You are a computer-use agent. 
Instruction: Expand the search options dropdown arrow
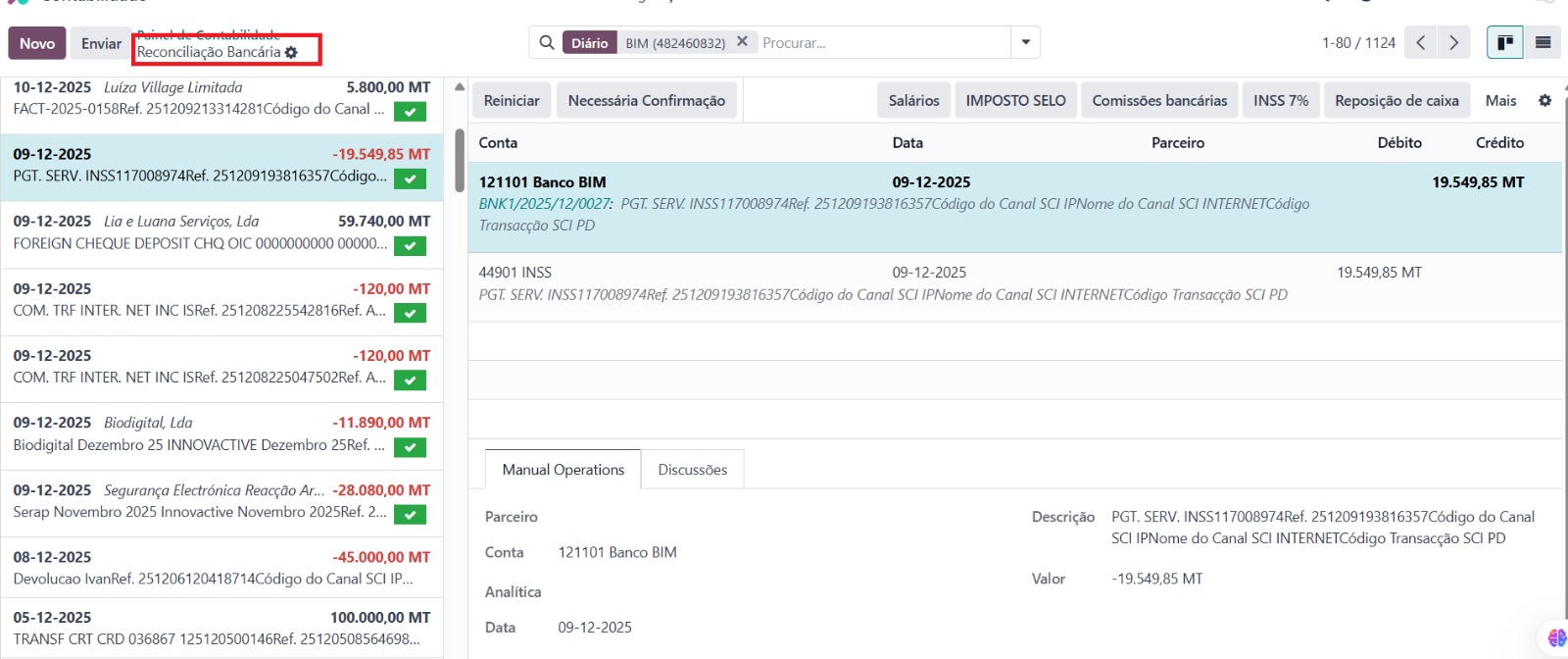pos(1025,43)
